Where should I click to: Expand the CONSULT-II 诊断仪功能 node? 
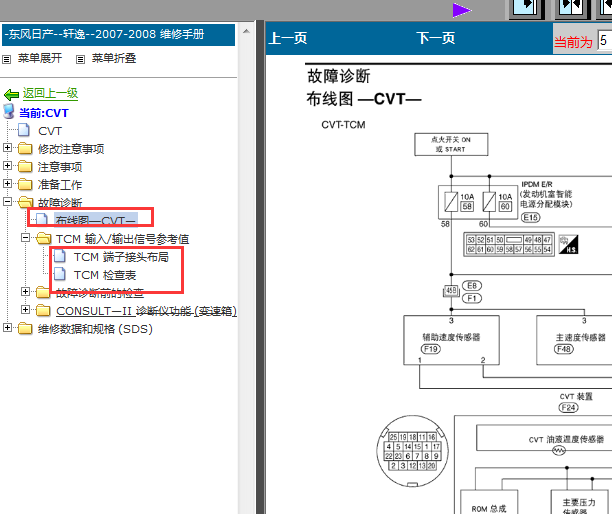point(25,309)
